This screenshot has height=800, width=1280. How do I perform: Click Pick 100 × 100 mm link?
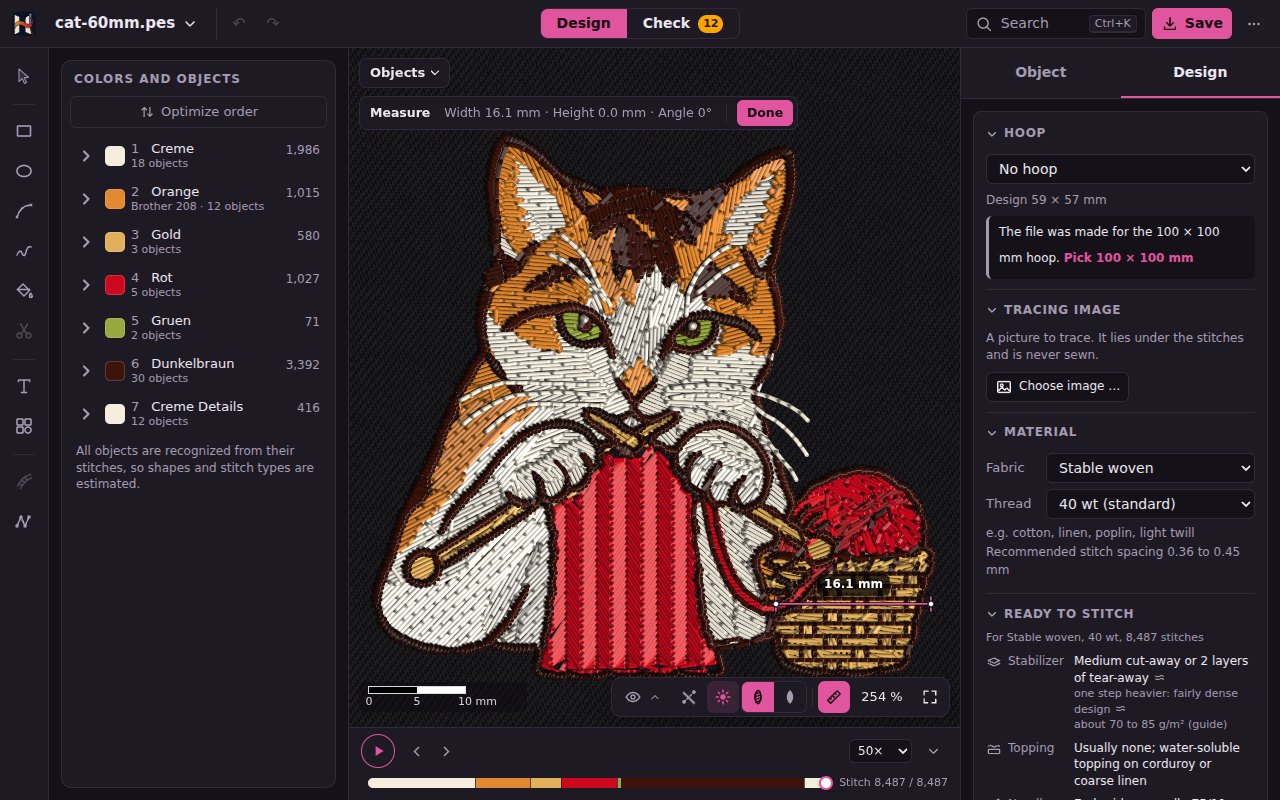(1128, 257)
